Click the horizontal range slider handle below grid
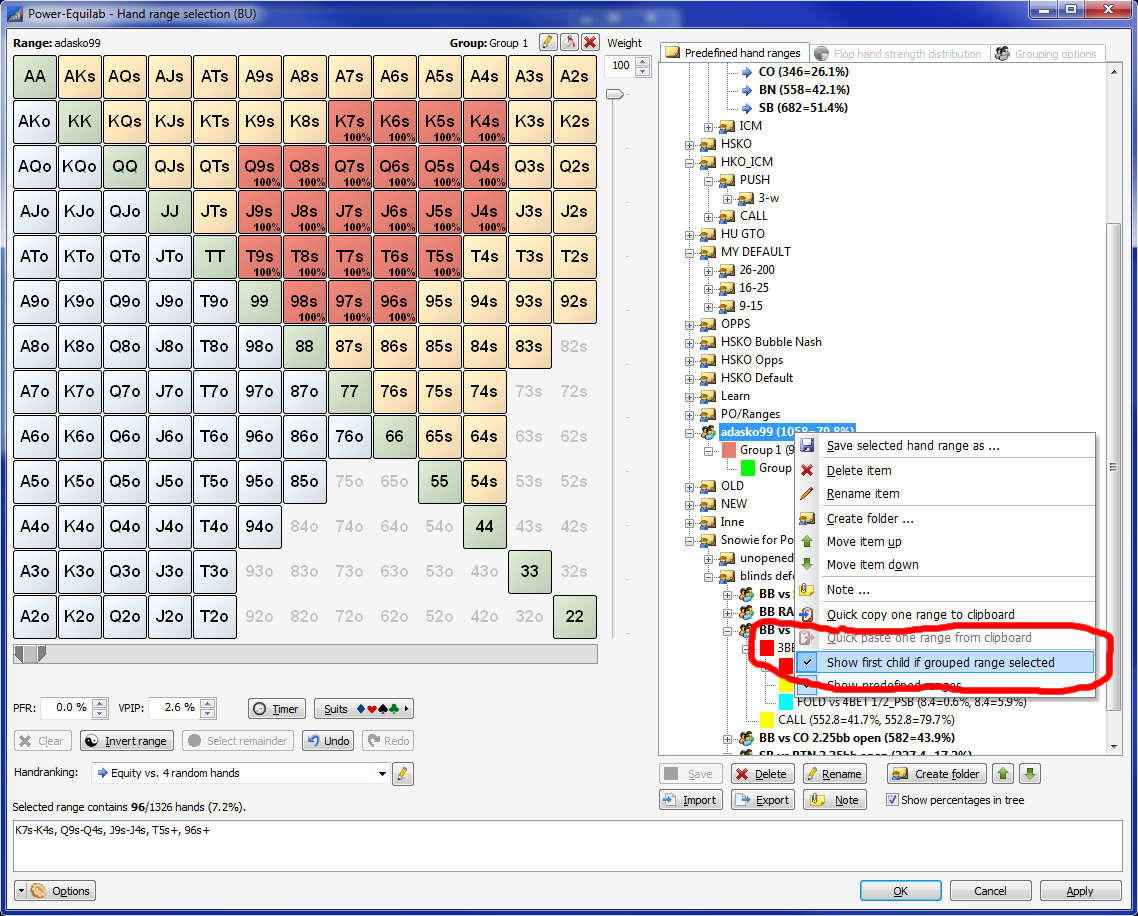1138x916 pixels. click(x=30, y=654)
